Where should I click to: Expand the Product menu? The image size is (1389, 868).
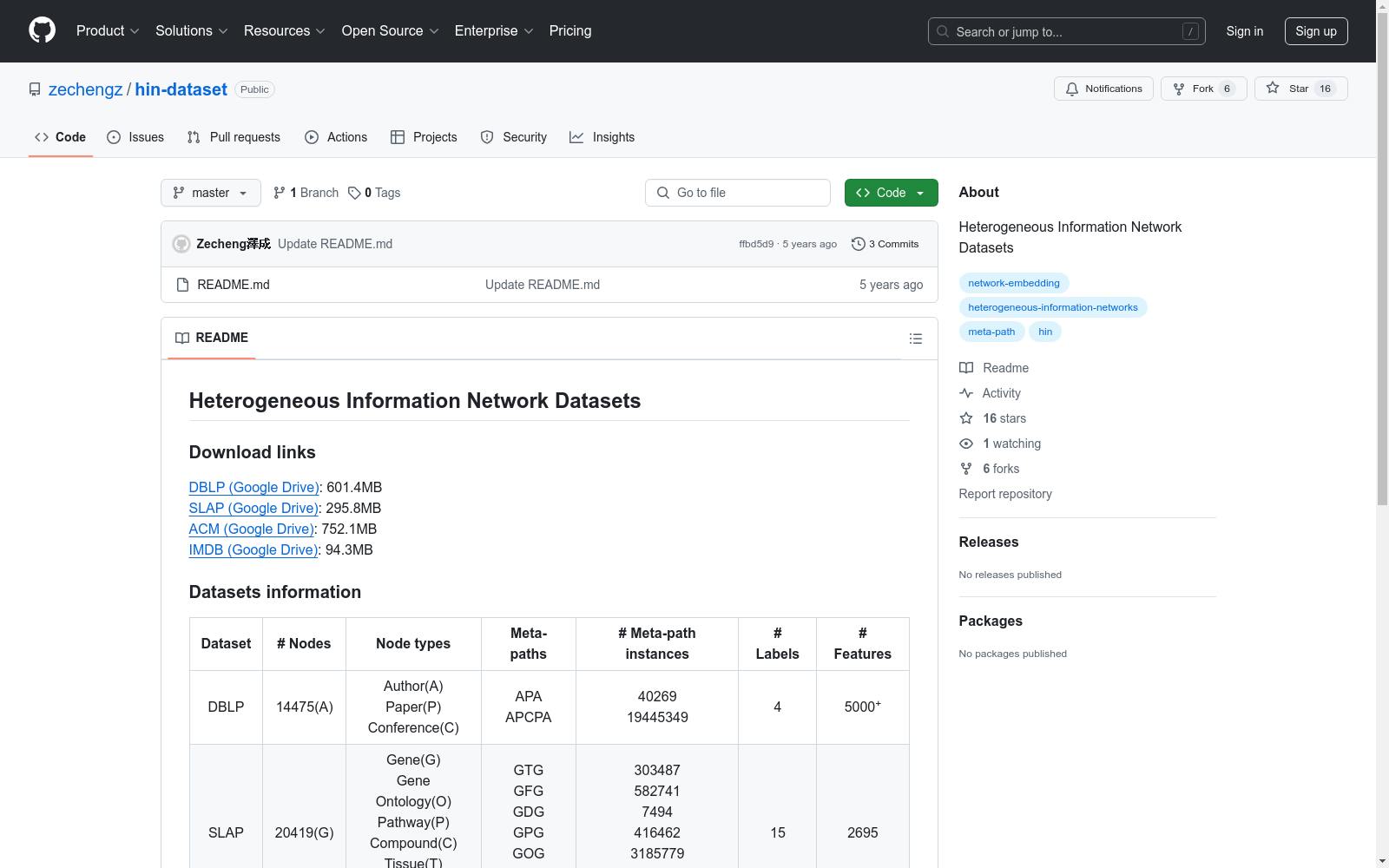tap(108, 30)
